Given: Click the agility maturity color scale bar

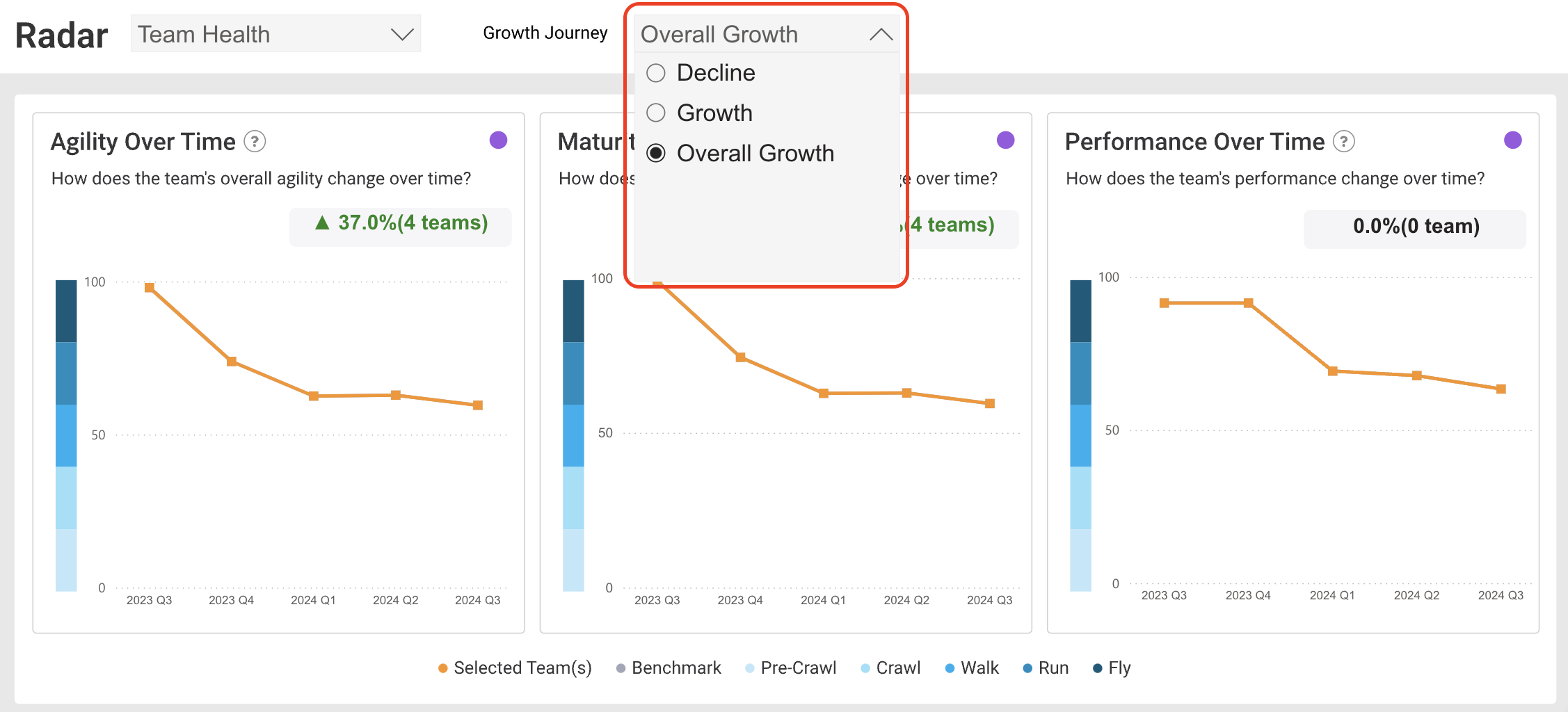Looking at the screenshot, I should pos(66,436).
